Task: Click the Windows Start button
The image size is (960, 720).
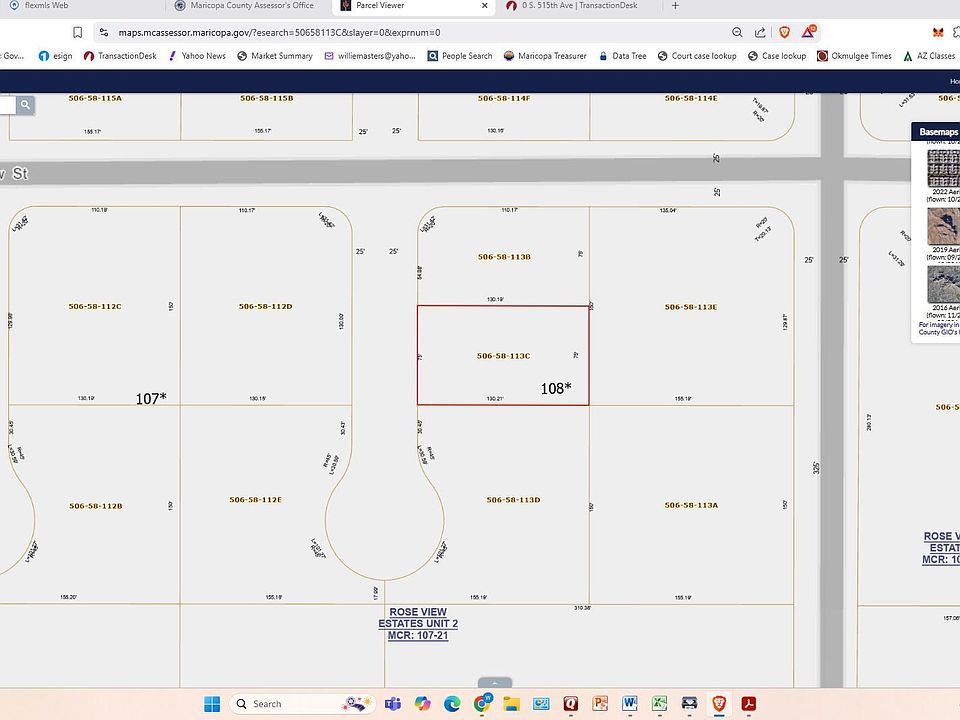Action: pyautogui.click(x=212, y=704)
